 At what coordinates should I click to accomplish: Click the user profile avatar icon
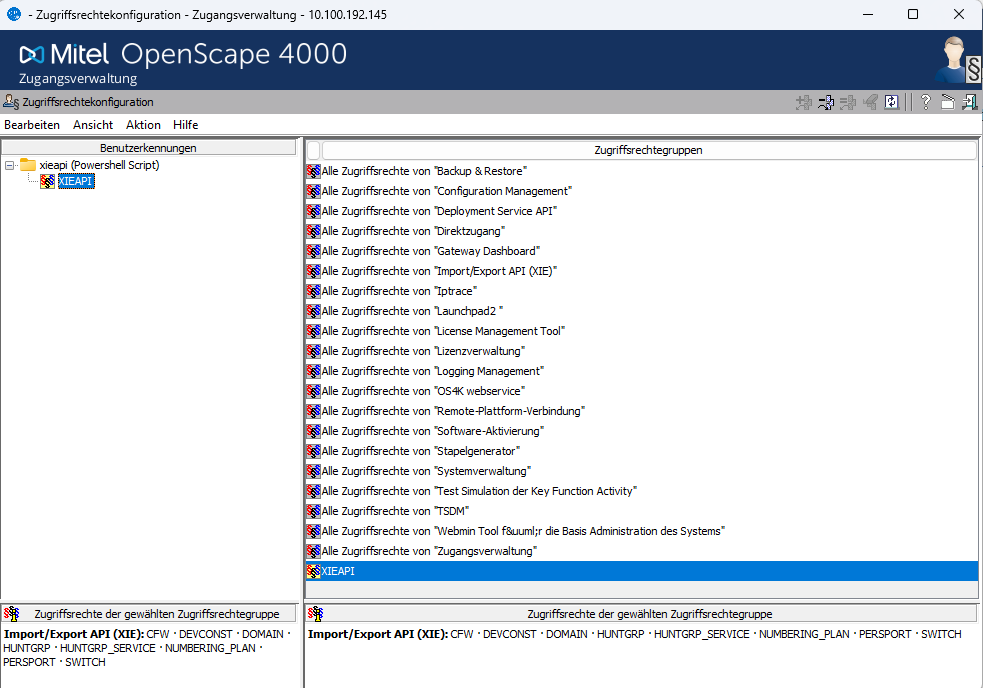pyautogui.click(x=959, y=60)
